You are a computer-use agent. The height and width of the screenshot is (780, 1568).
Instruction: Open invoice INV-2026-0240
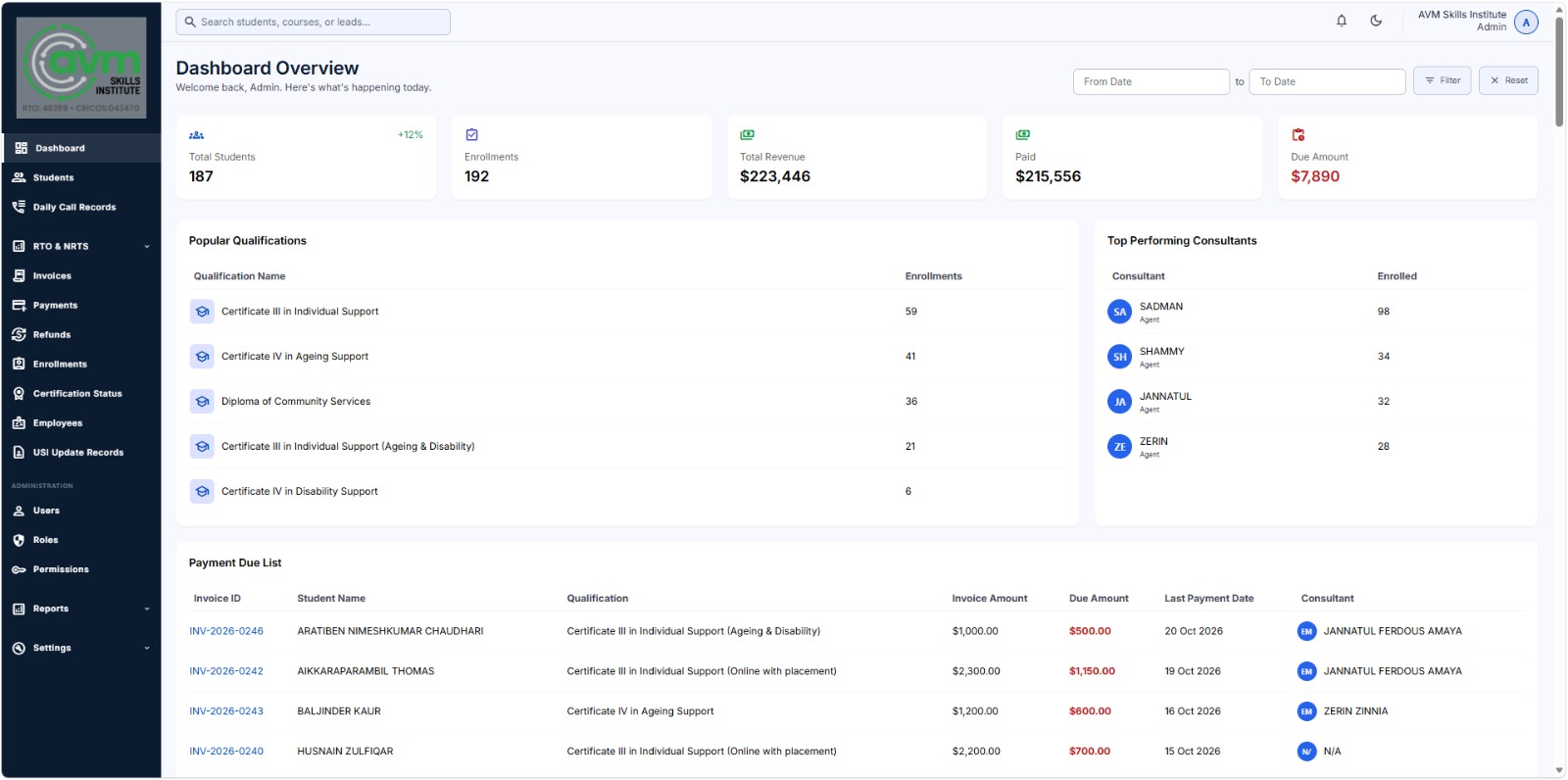click(226, 752)
